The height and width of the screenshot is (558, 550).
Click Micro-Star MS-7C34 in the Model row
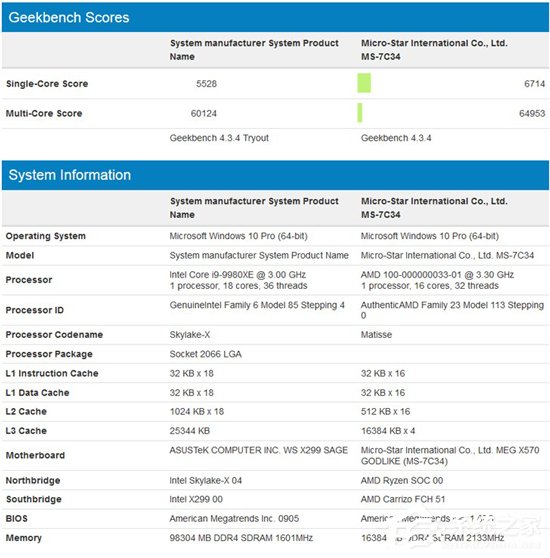click(447, 255)
